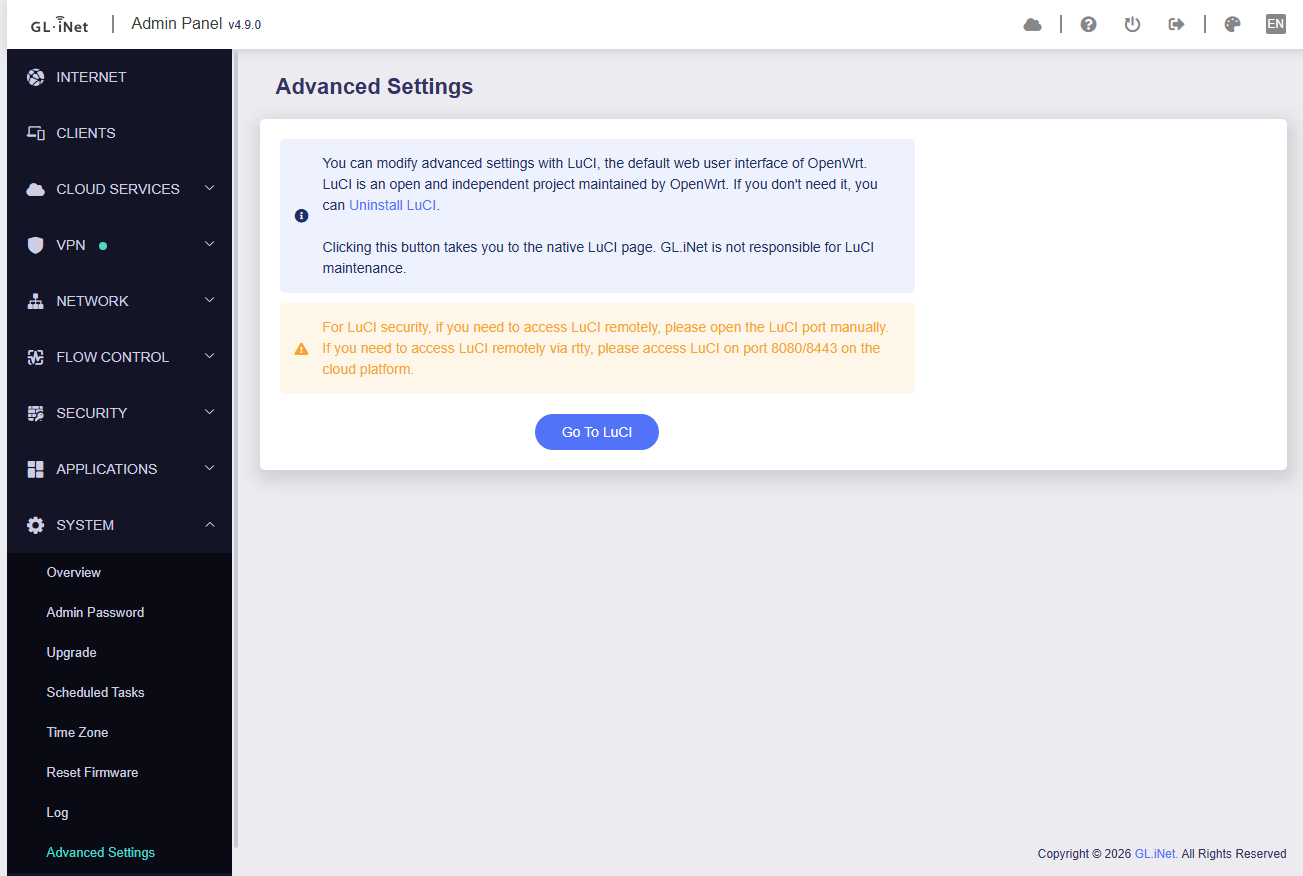This screenshot has width=1303, height=876.
Task: Open the cloud status icon in header
Action: point(1033,24)
